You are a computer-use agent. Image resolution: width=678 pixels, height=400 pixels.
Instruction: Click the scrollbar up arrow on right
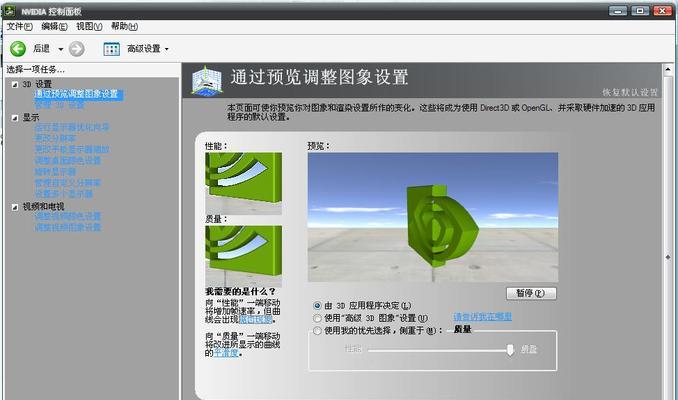click(x=668, y=70)
